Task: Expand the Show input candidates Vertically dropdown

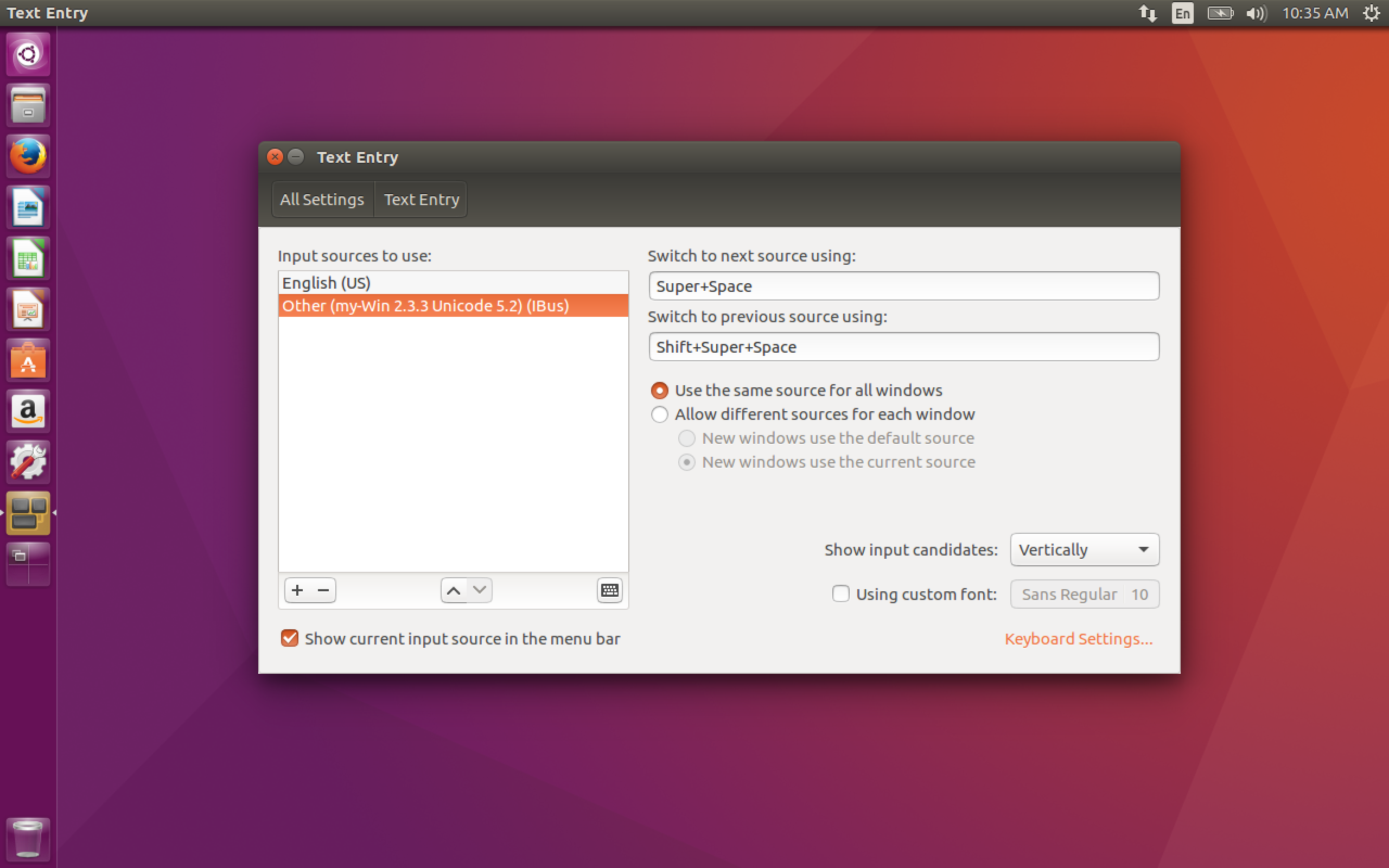Action: click(1084, 550)
